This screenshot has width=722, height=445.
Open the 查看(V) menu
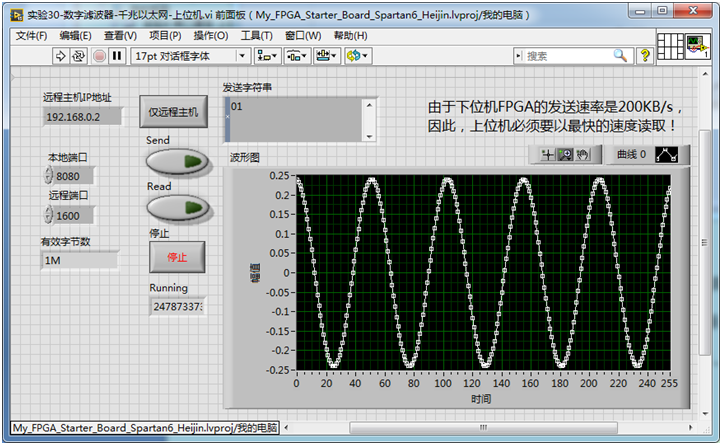[120, 36]
